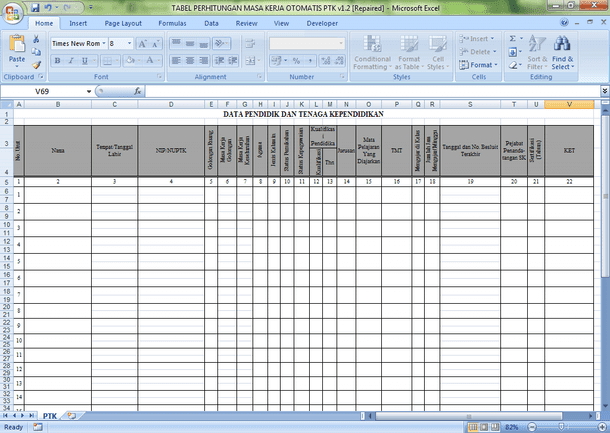Switch to Page Layout view
The image size is (610, 433).
484,427
